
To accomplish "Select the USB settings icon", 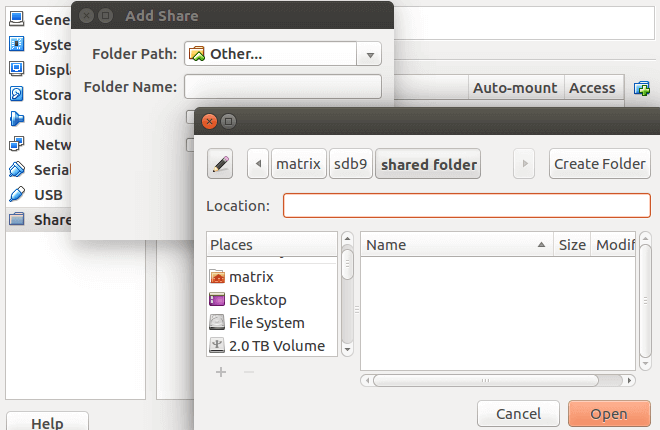I will 16,194.
